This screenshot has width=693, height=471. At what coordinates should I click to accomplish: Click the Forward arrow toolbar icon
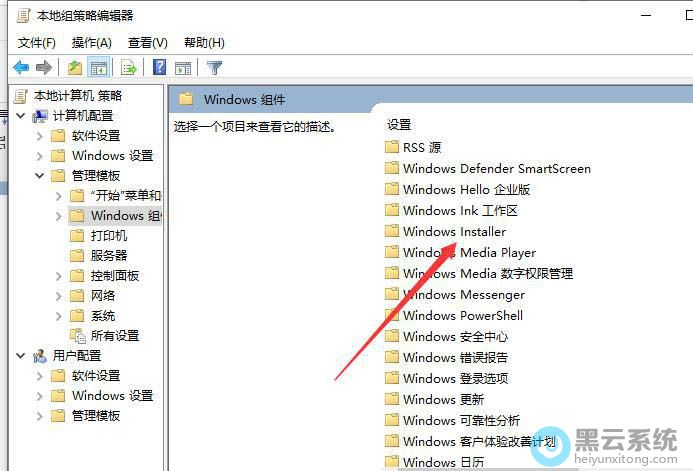44,68
